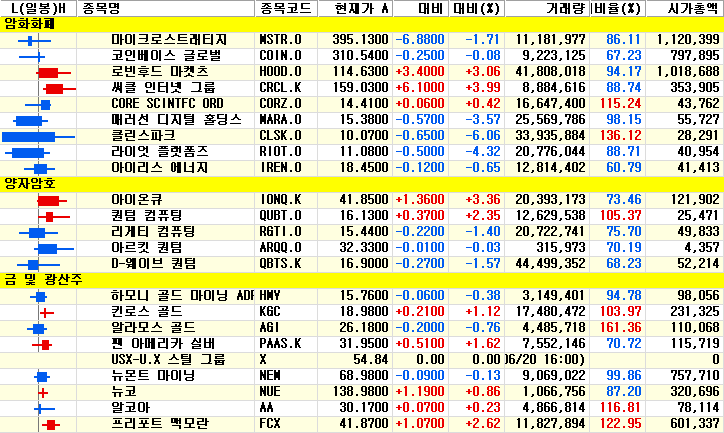
Task: Click the blue candle for 라이엇 플랫폼즈
Action: pyautogui.click(x=27, y=153)
